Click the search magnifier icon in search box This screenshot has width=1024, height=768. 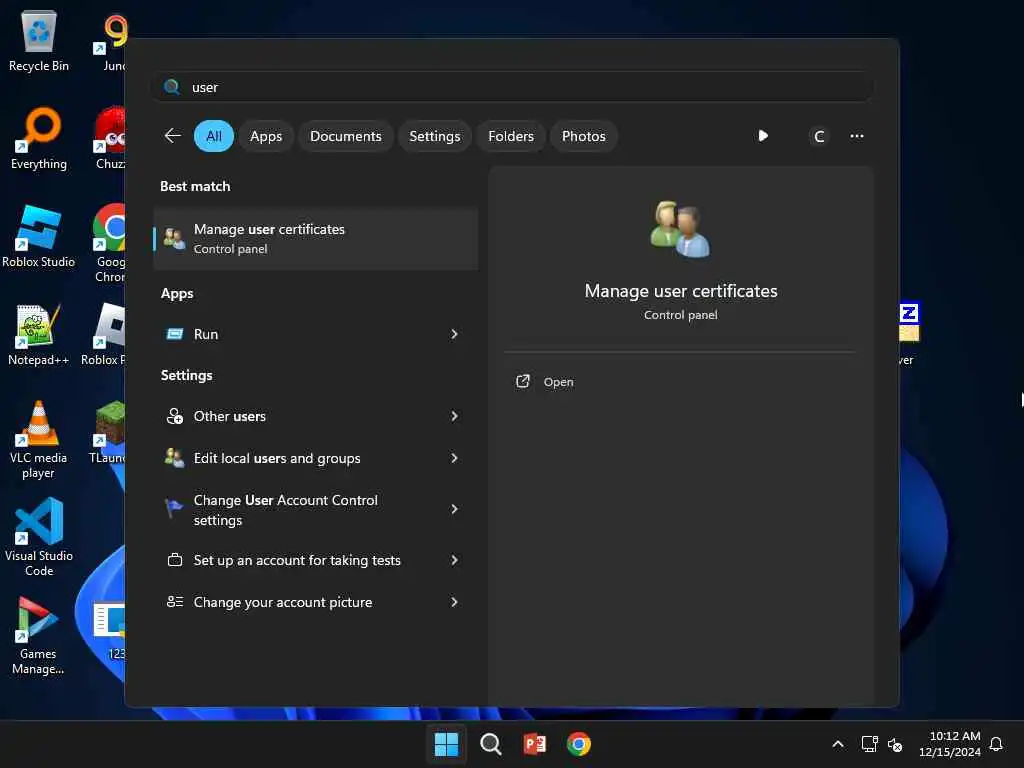(172, 87)
